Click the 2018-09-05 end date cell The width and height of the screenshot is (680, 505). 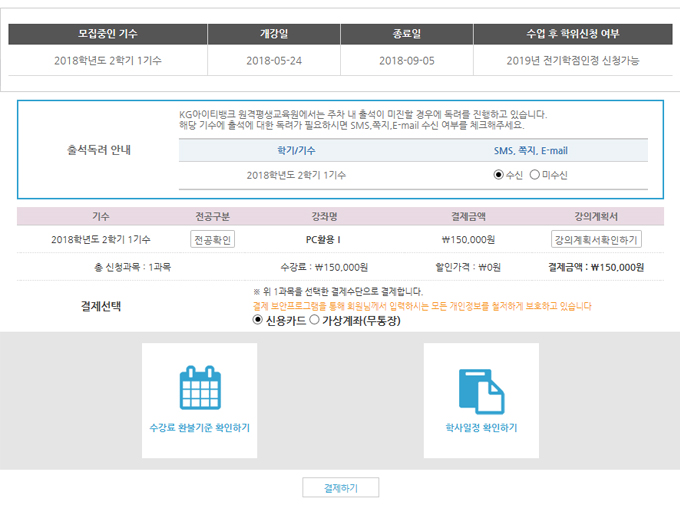(x=407, y=61)
